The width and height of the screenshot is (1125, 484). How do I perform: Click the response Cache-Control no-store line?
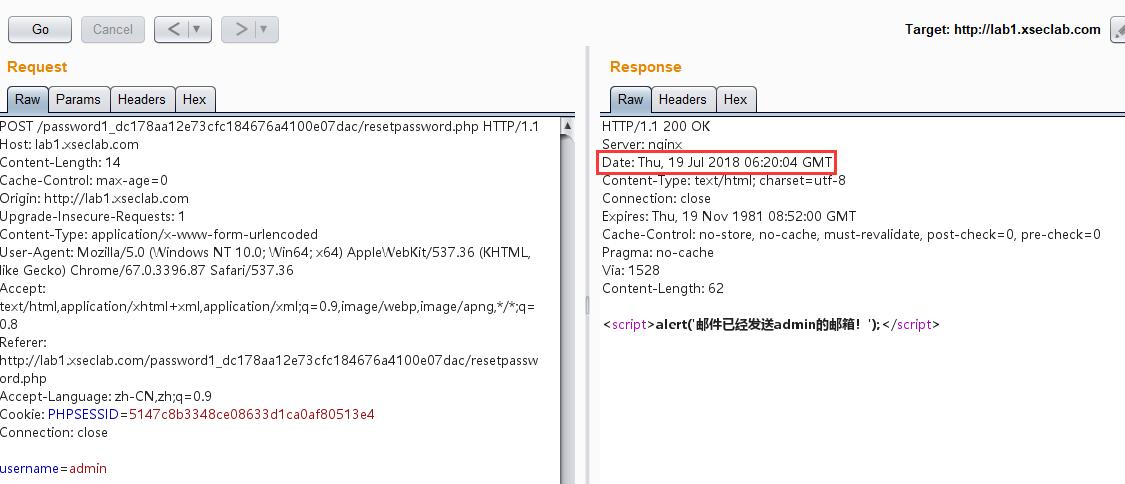pos(852,234)
